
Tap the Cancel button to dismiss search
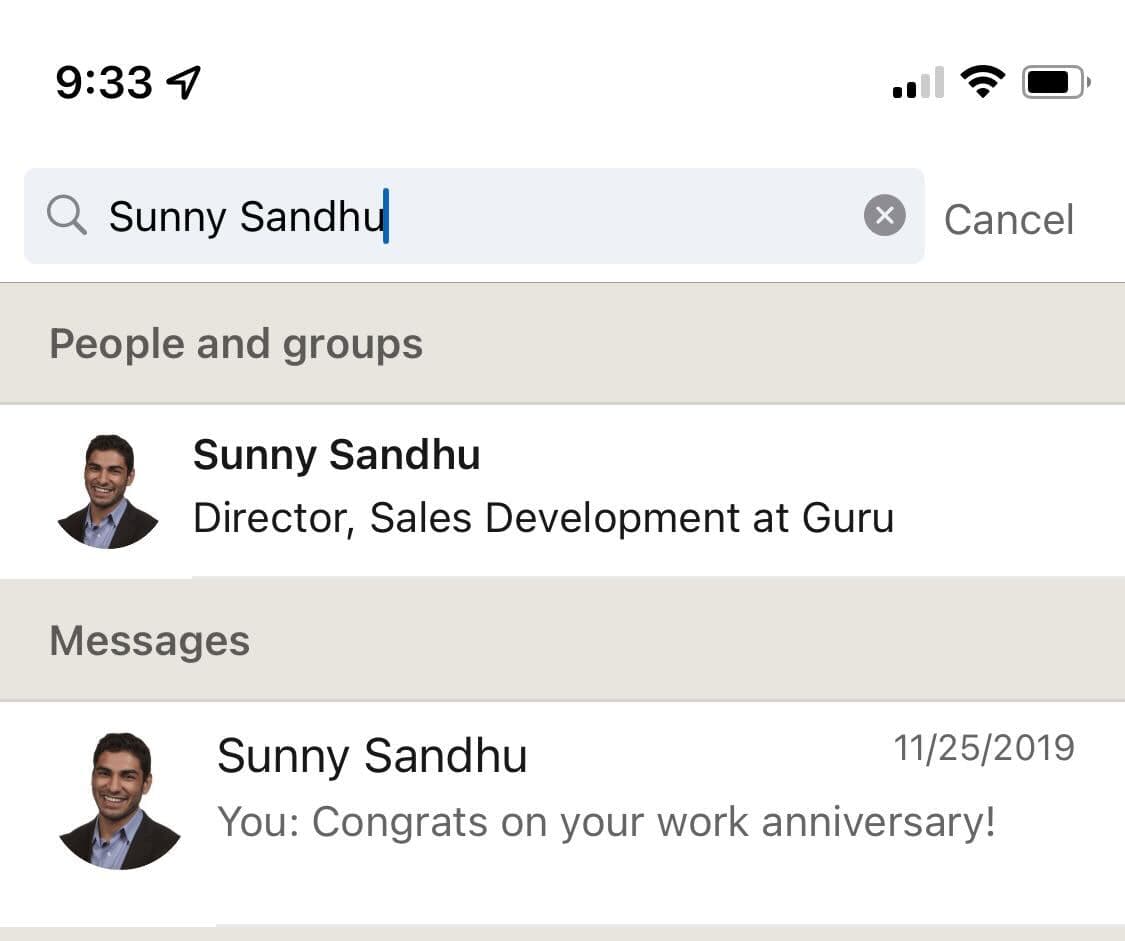[x=1009, y=218]
